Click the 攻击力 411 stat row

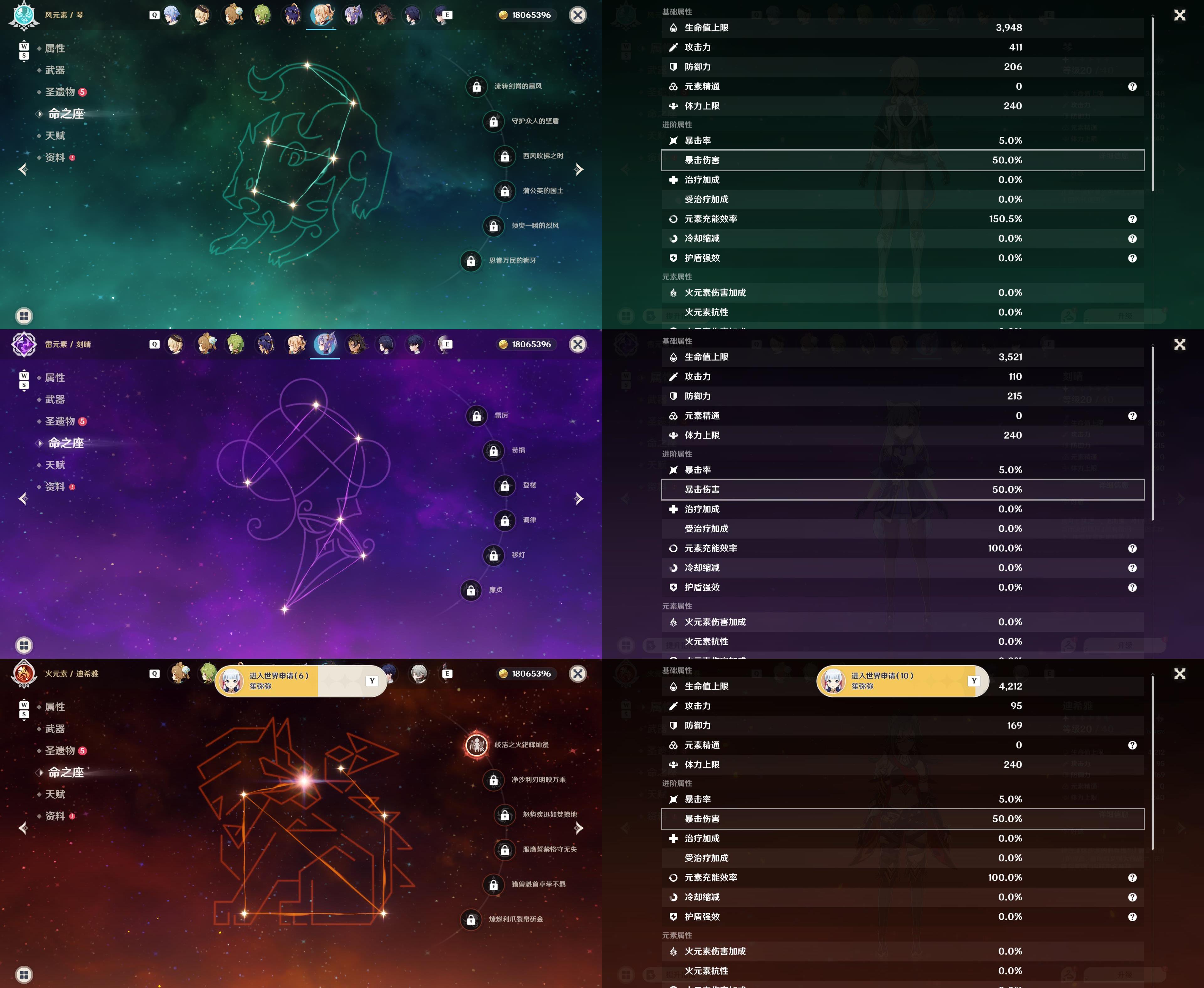[902, 47]
